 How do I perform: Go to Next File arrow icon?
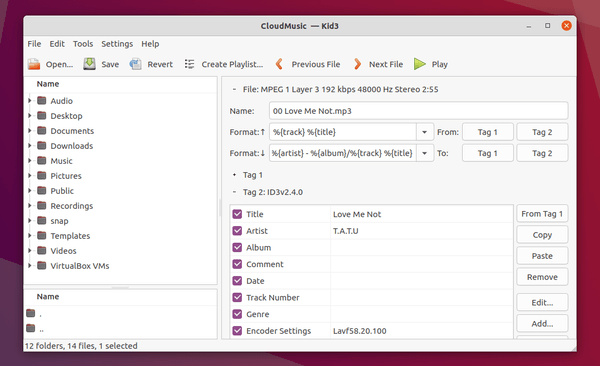coord(357,64)
